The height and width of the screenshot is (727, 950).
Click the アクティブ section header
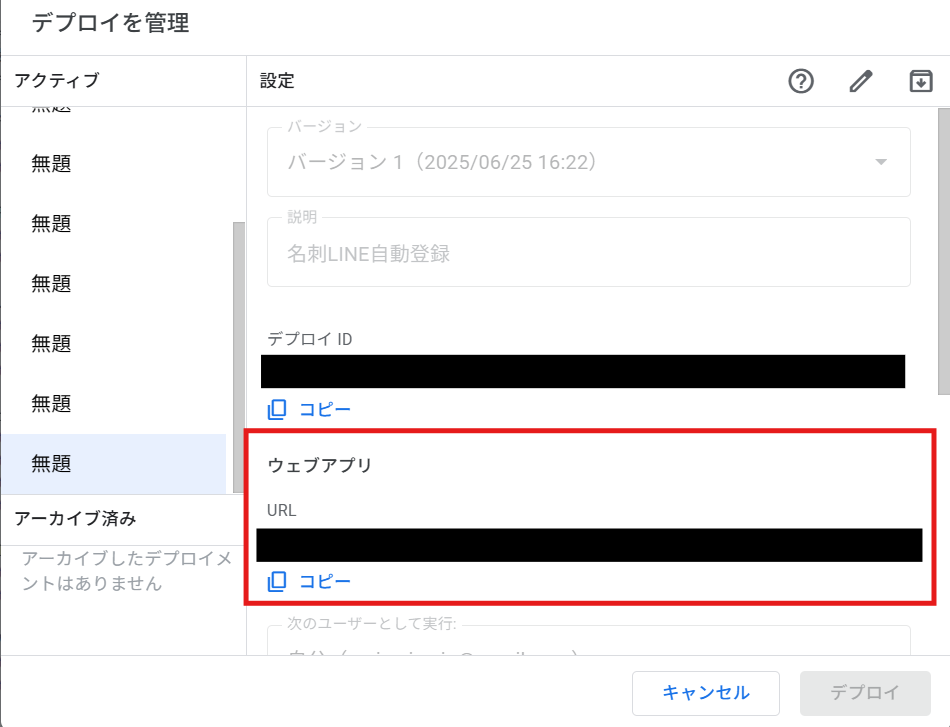(56, 81)
